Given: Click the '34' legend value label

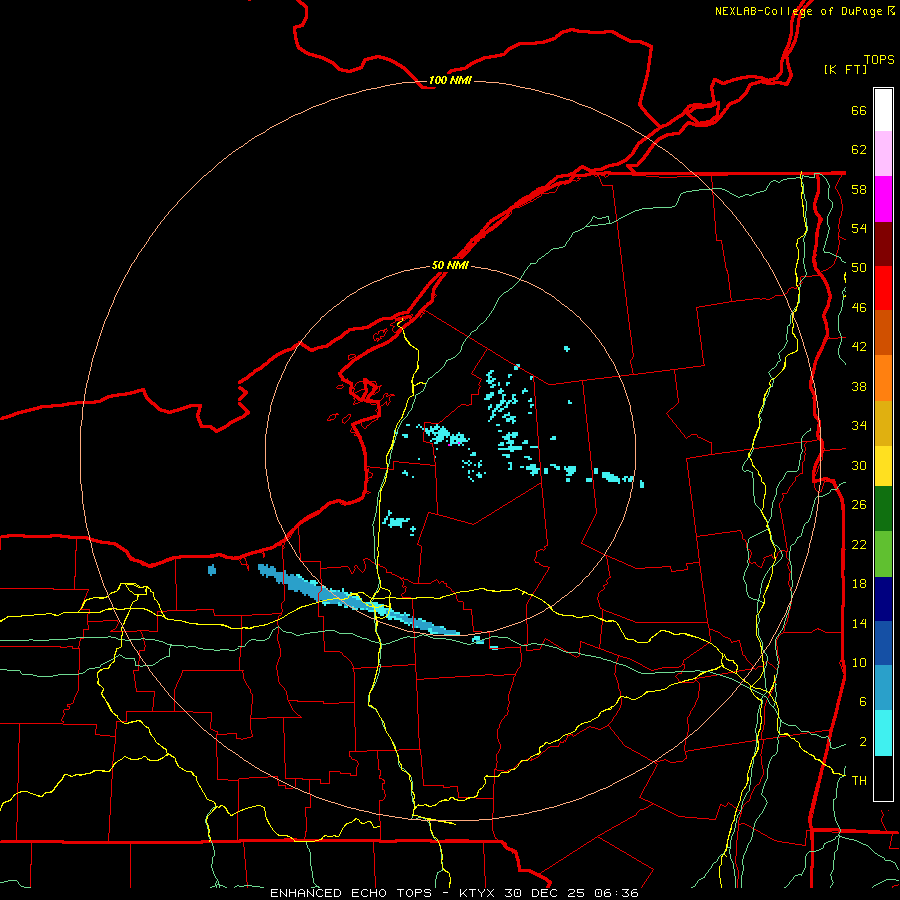Looking at the screenshot, I should [x=859, y=426].
